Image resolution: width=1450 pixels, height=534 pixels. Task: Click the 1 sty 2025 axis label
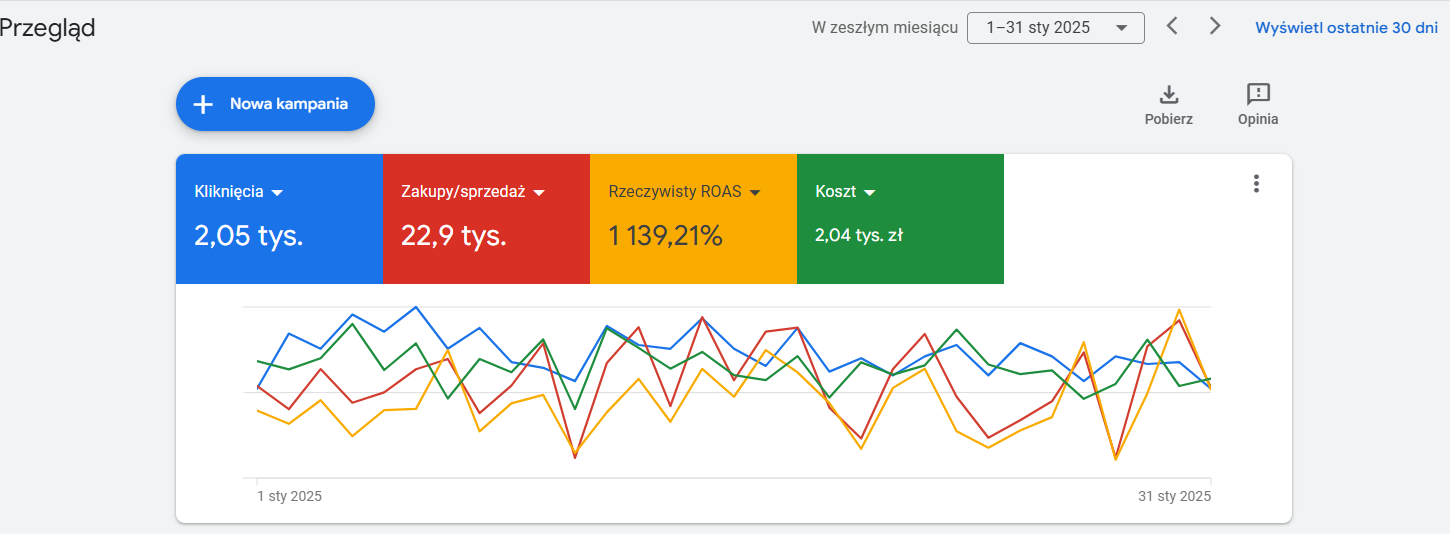pyautogui.click(x=290, y=496)
